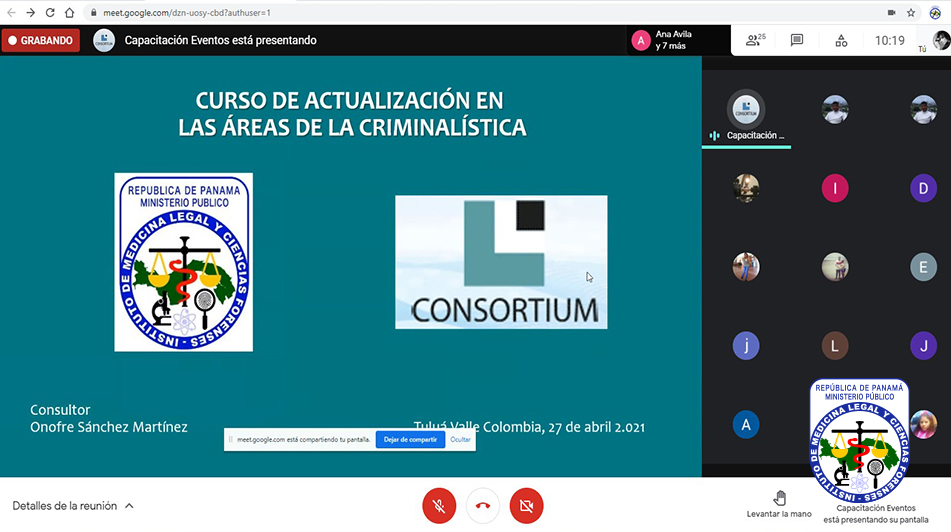Viewport: 951px width, 532px height.
Task: Click Dejar de compartir button
Action: coord(410,440)
